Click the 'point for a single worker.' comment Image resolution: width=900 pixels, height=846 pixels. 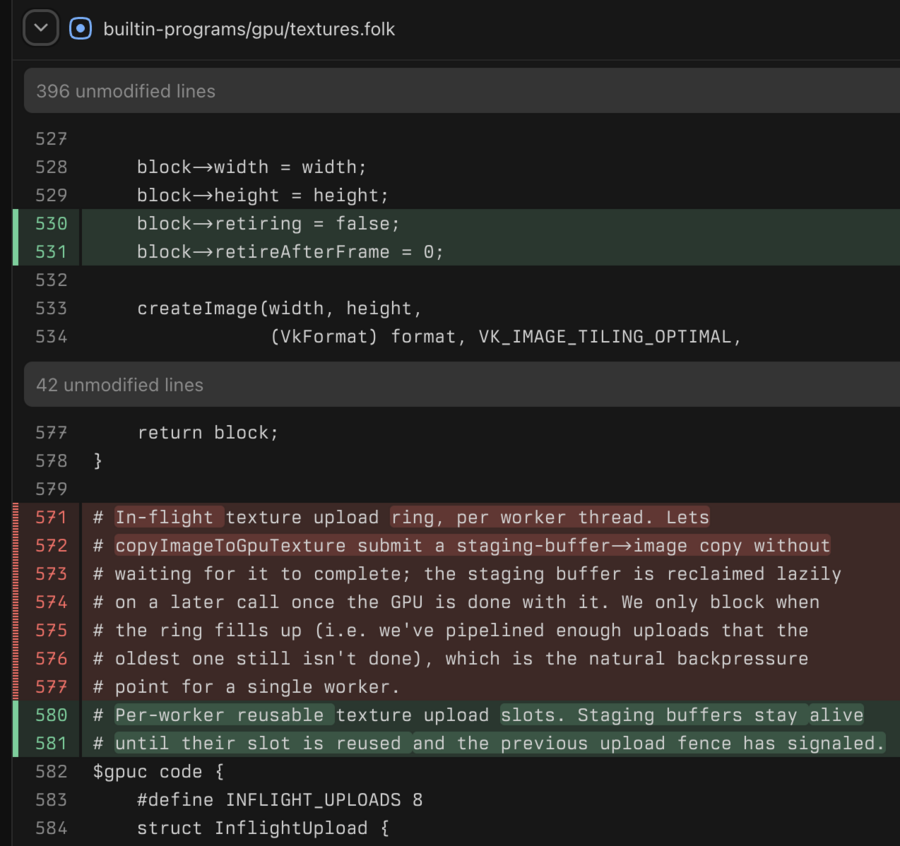point(257,686)
